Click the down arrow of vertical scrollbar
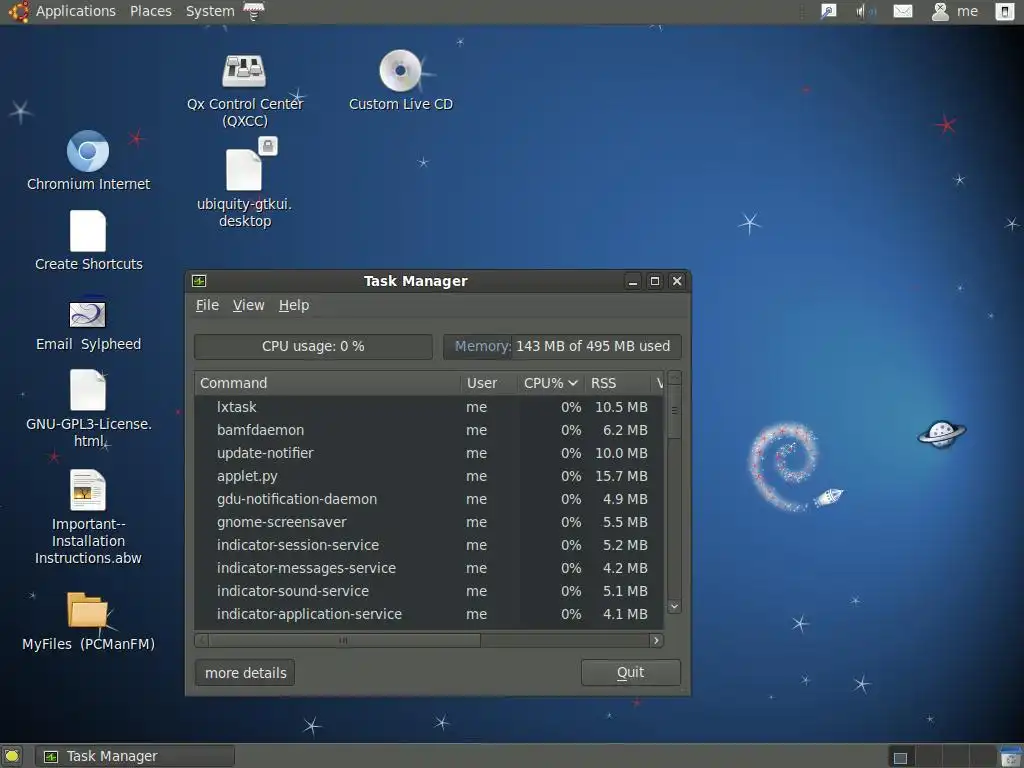The height and width of the screenshot is (768, 1024). pyautogui.click(x=675, y=607)
